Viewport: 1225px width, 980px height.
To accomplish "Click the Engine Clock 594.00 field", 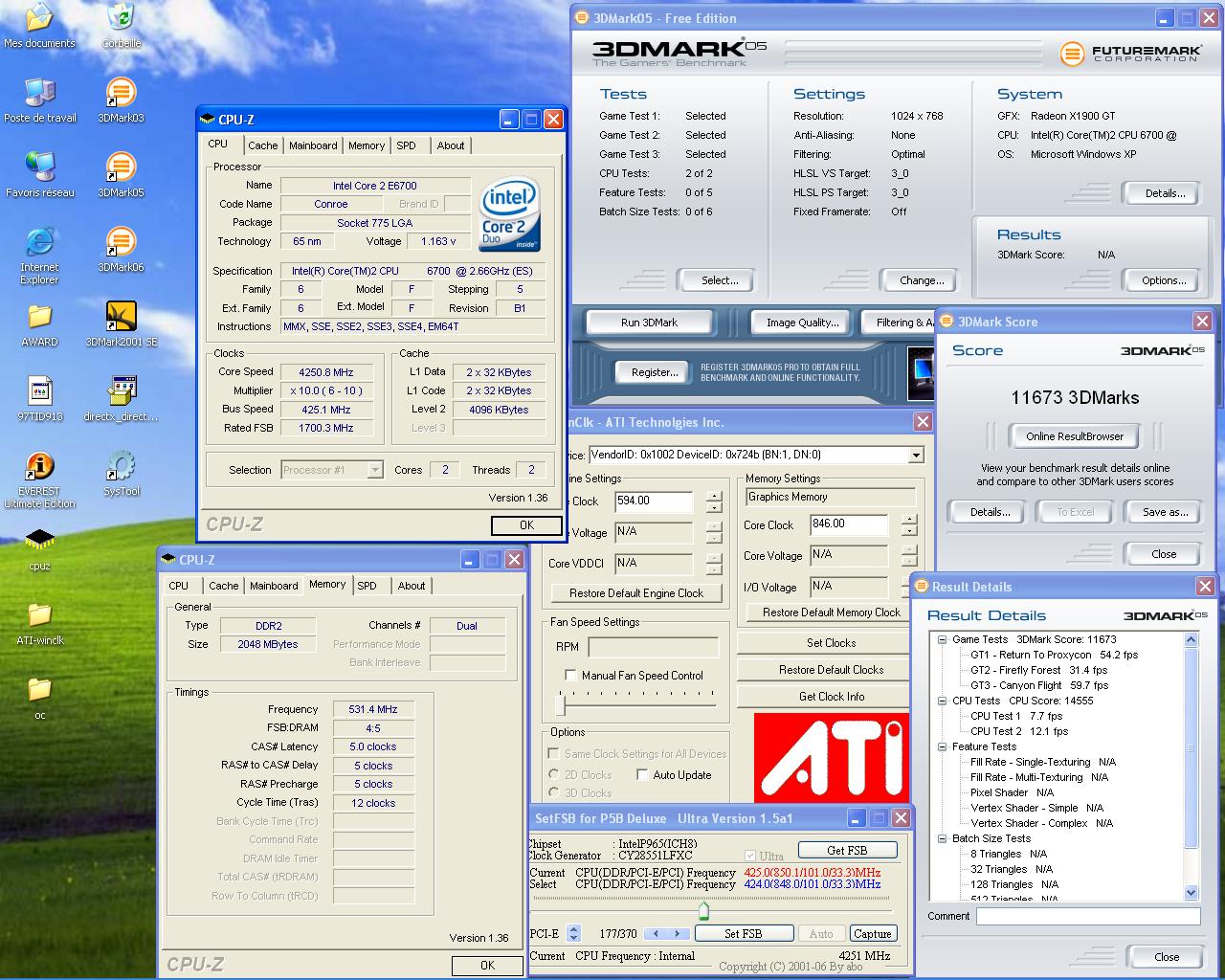I will click(x=654, y=501).
